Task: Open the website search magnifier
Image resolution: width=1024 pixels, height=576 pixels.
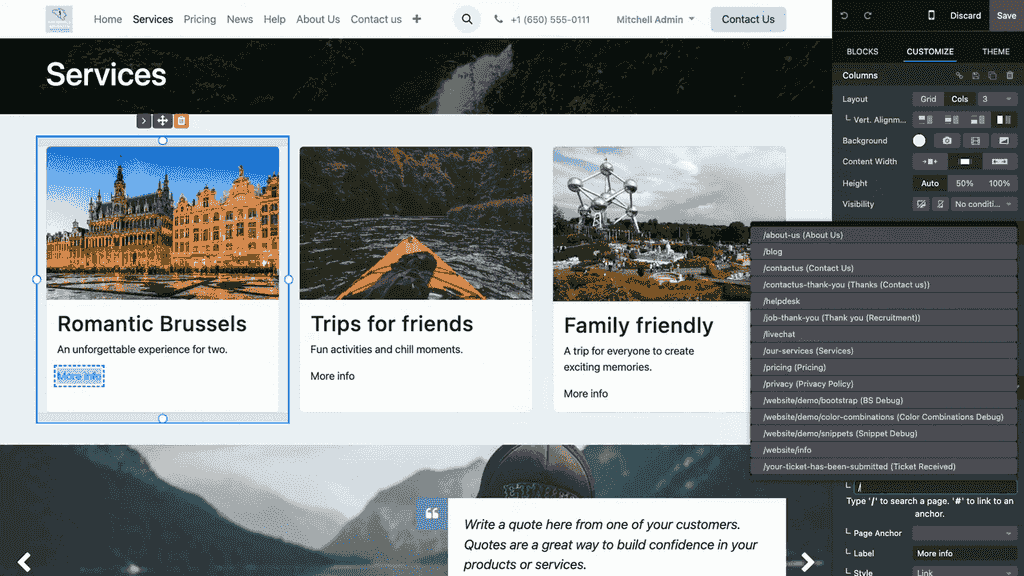Action: click(x=467, y=19)
